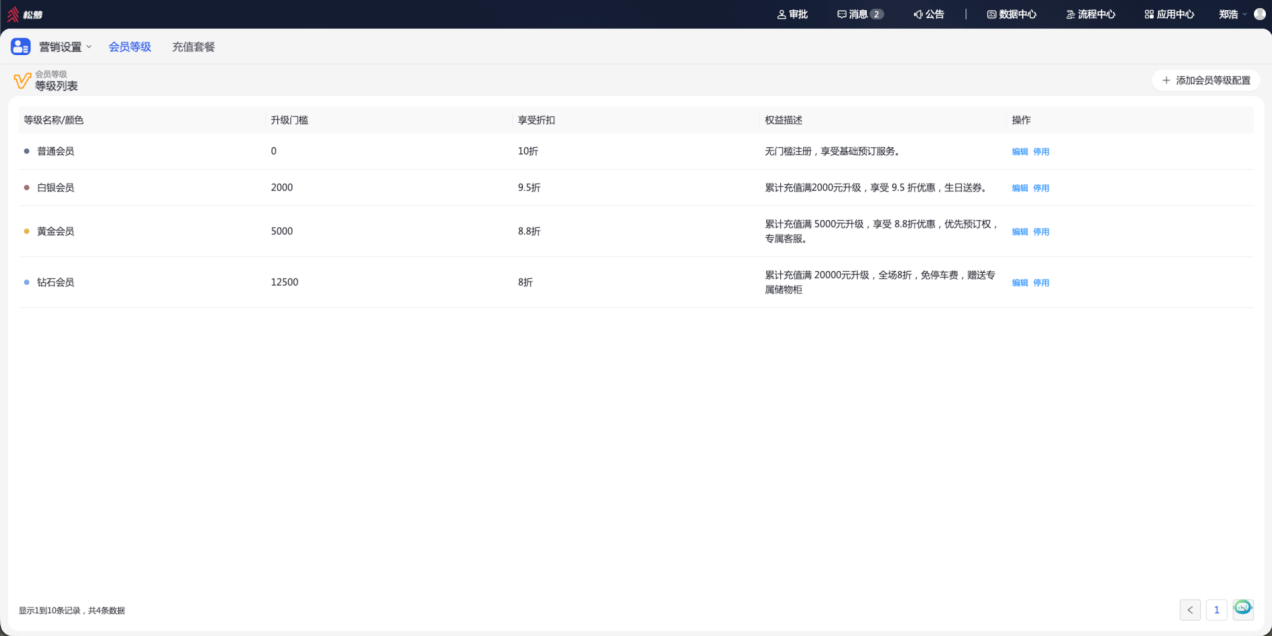Select the 普通会员 name cell
Image resolution: width=1272 pixels, height=636 pixels.
(55, 151)
